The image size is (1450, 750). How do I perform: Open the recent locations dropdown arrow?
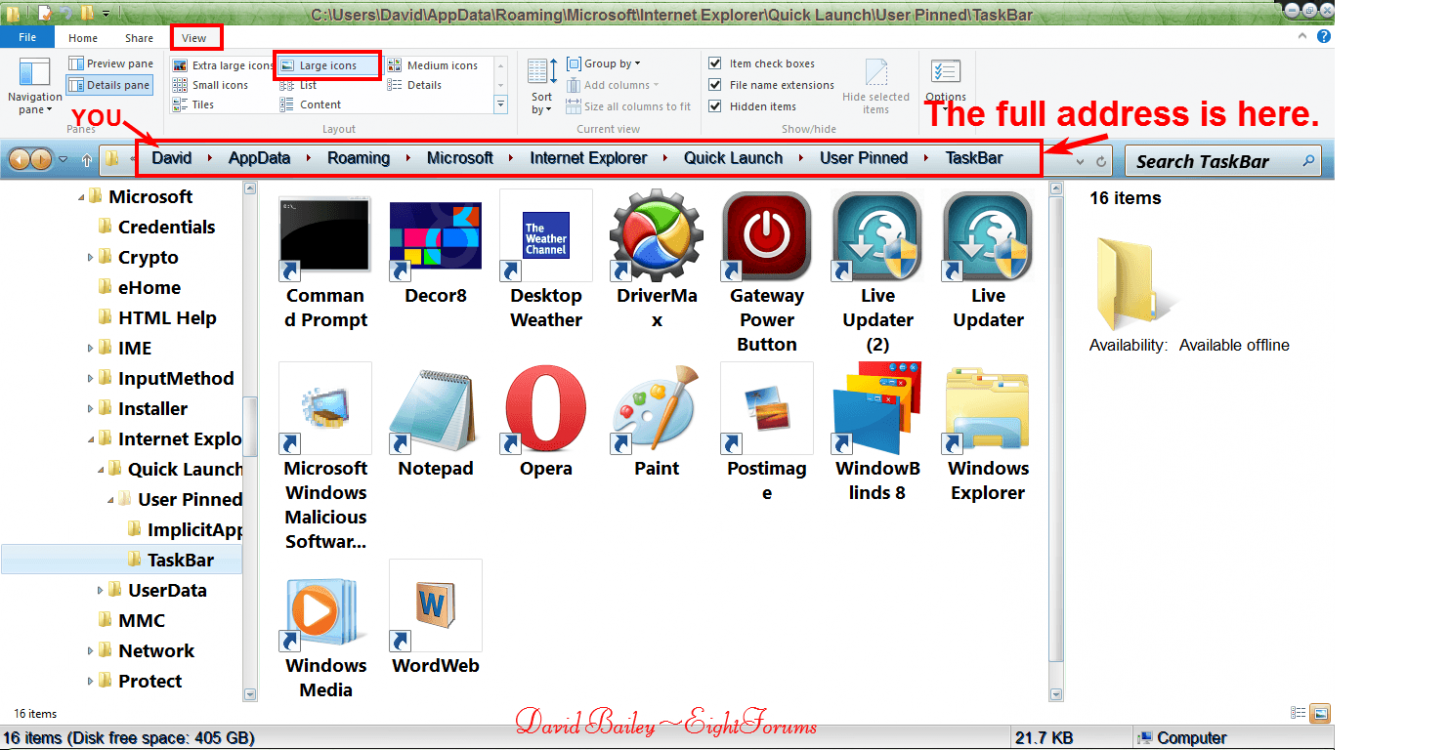pyautogui.click(x=64, y=160)
